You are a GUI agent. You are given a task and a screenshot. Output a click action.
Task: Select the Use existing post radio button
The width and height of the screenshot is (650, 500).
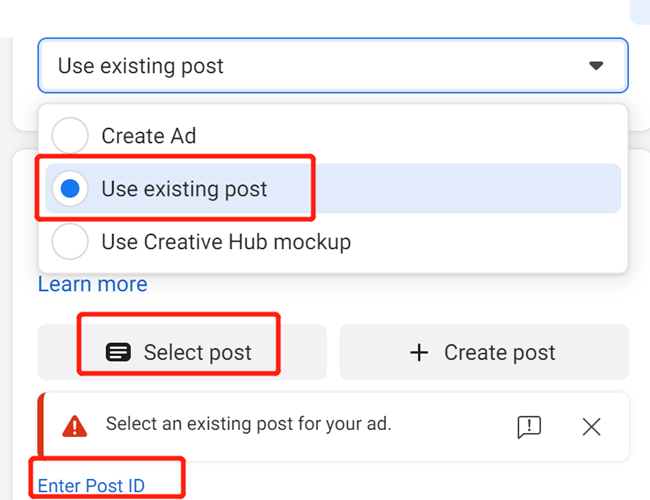pos(70,188)
